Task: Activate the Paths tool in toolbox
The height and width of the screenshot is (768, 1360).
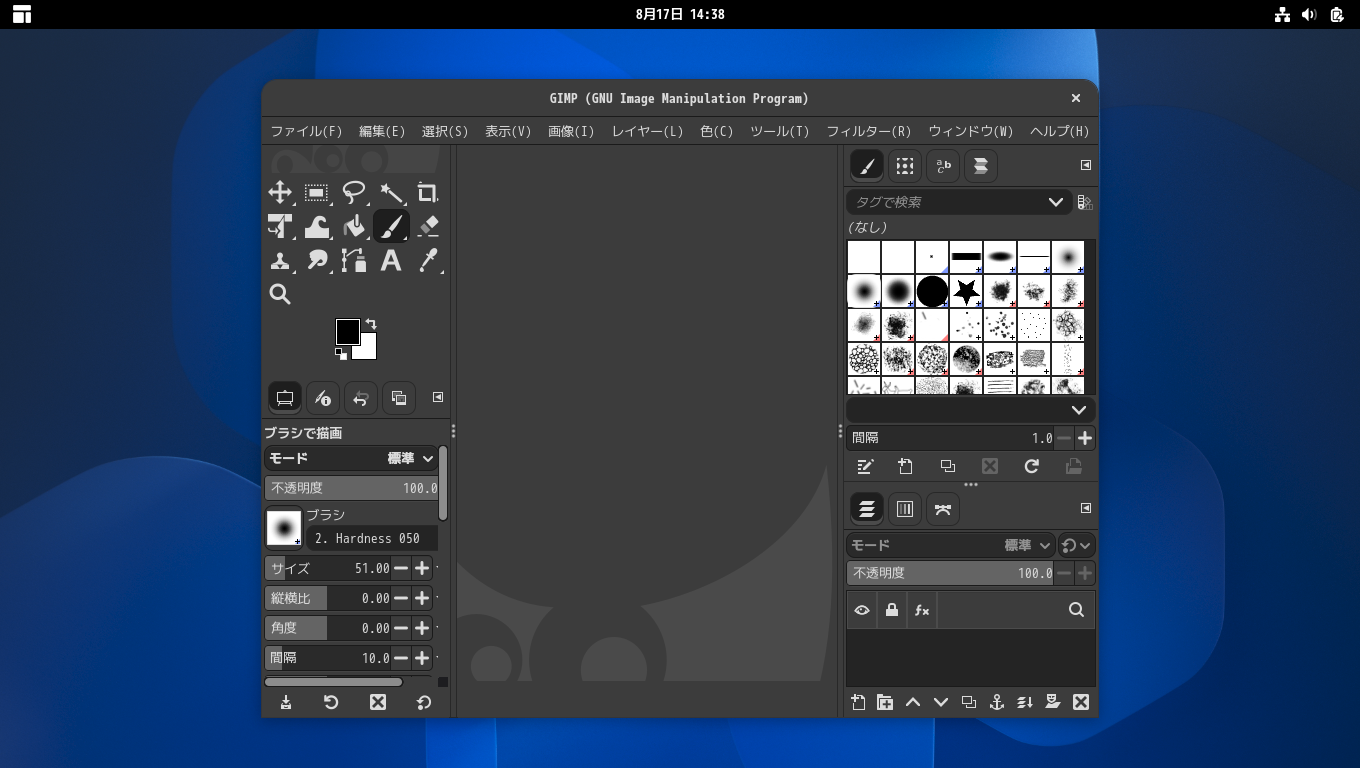Action: (354, 260)
